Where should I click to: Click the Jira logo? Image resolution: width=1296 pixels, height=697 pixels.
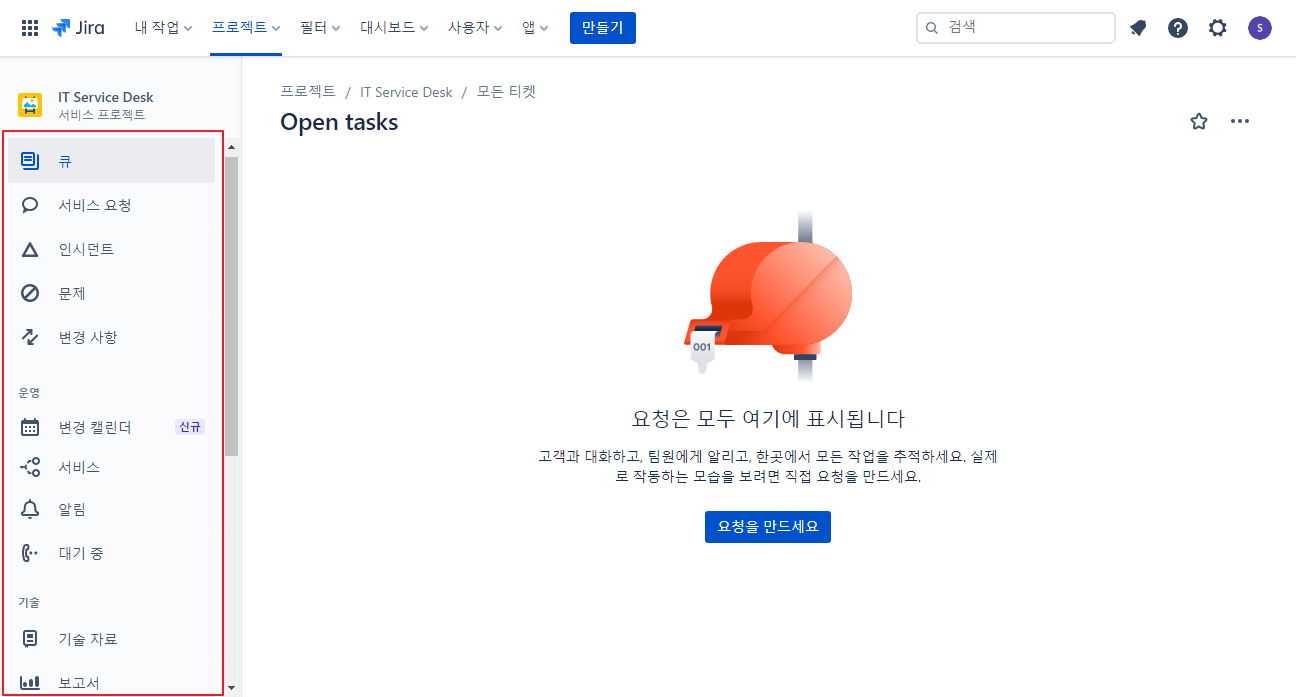tap(78, 28)
